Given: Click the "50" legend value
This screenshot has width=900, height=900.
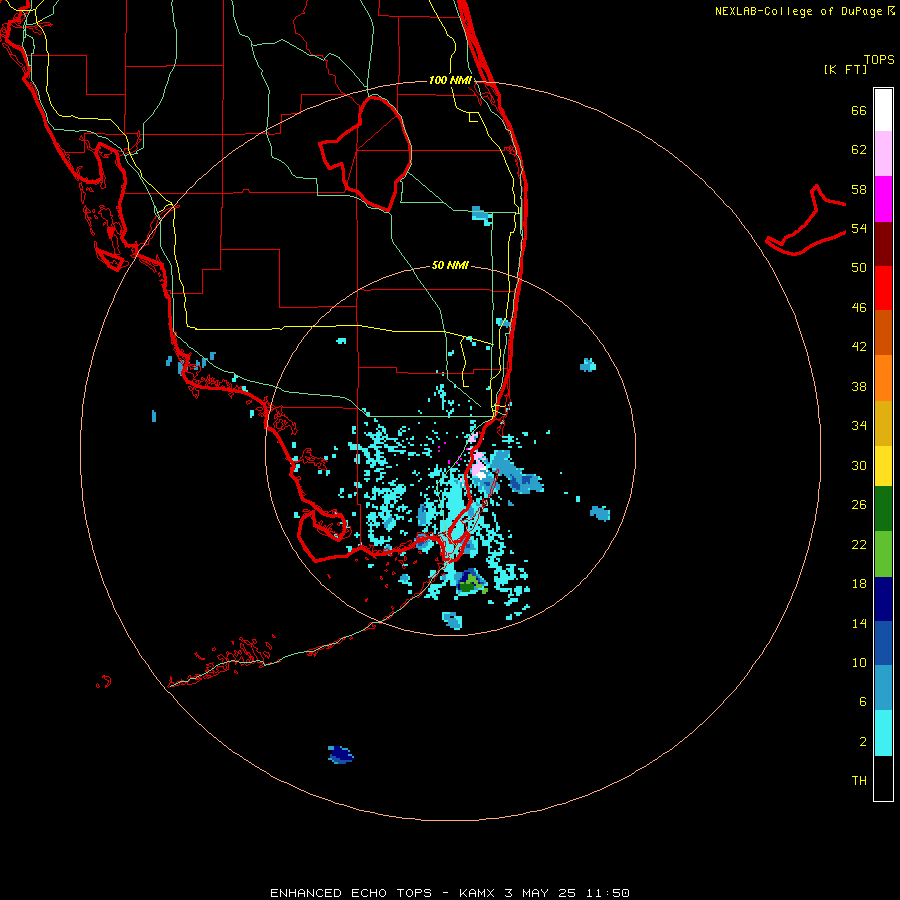Looking at the screenshot, I should 859,268.
